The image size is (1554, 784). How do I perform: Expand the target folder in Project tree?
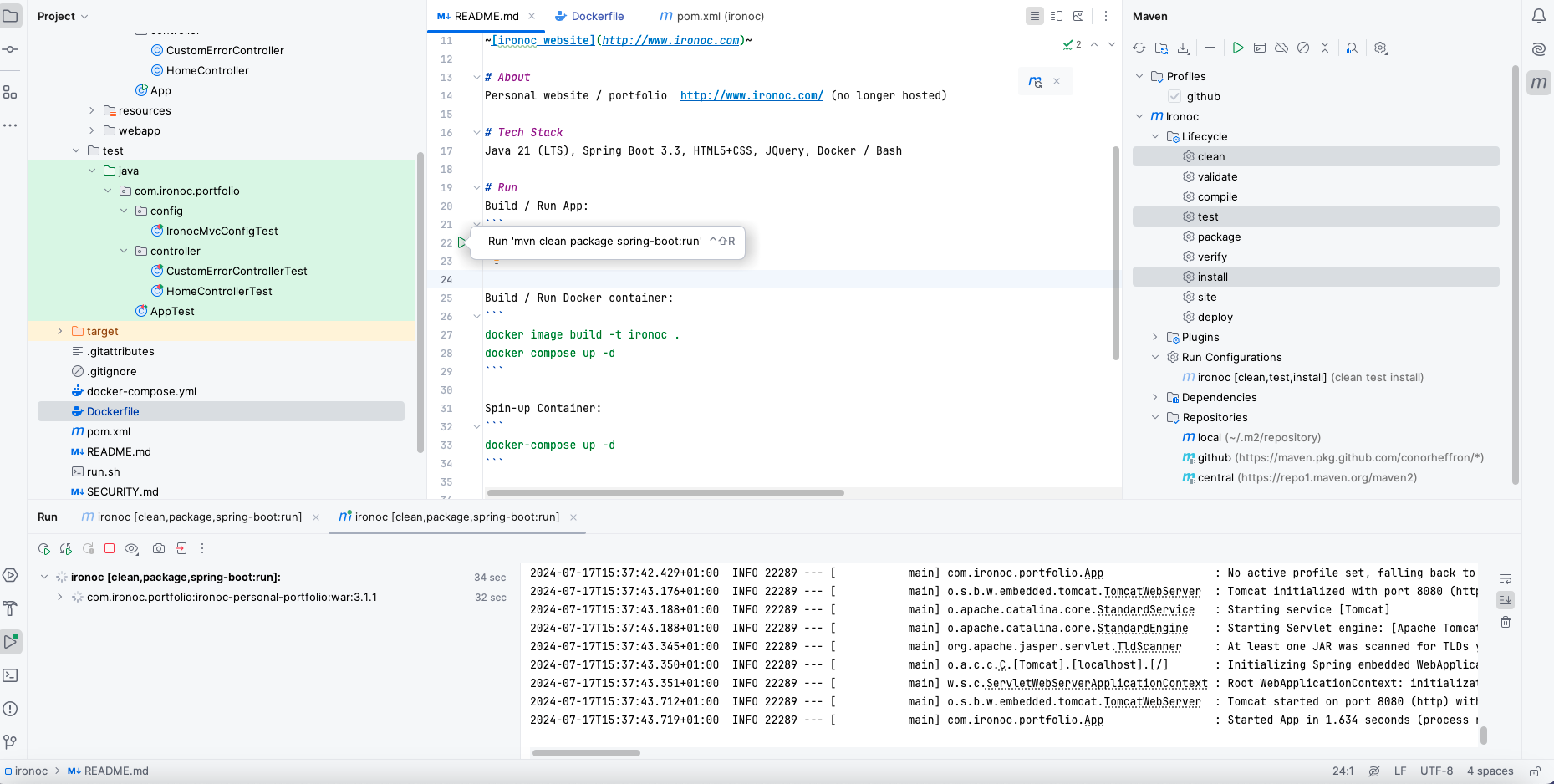(60, 331)
